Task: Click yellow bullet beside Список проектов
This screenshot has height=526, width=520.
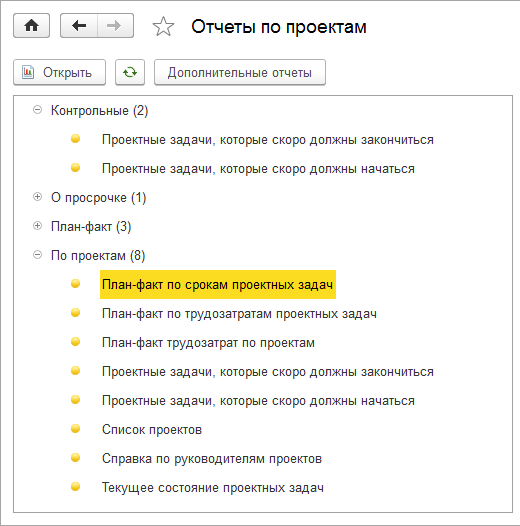Action: (75, 428)
